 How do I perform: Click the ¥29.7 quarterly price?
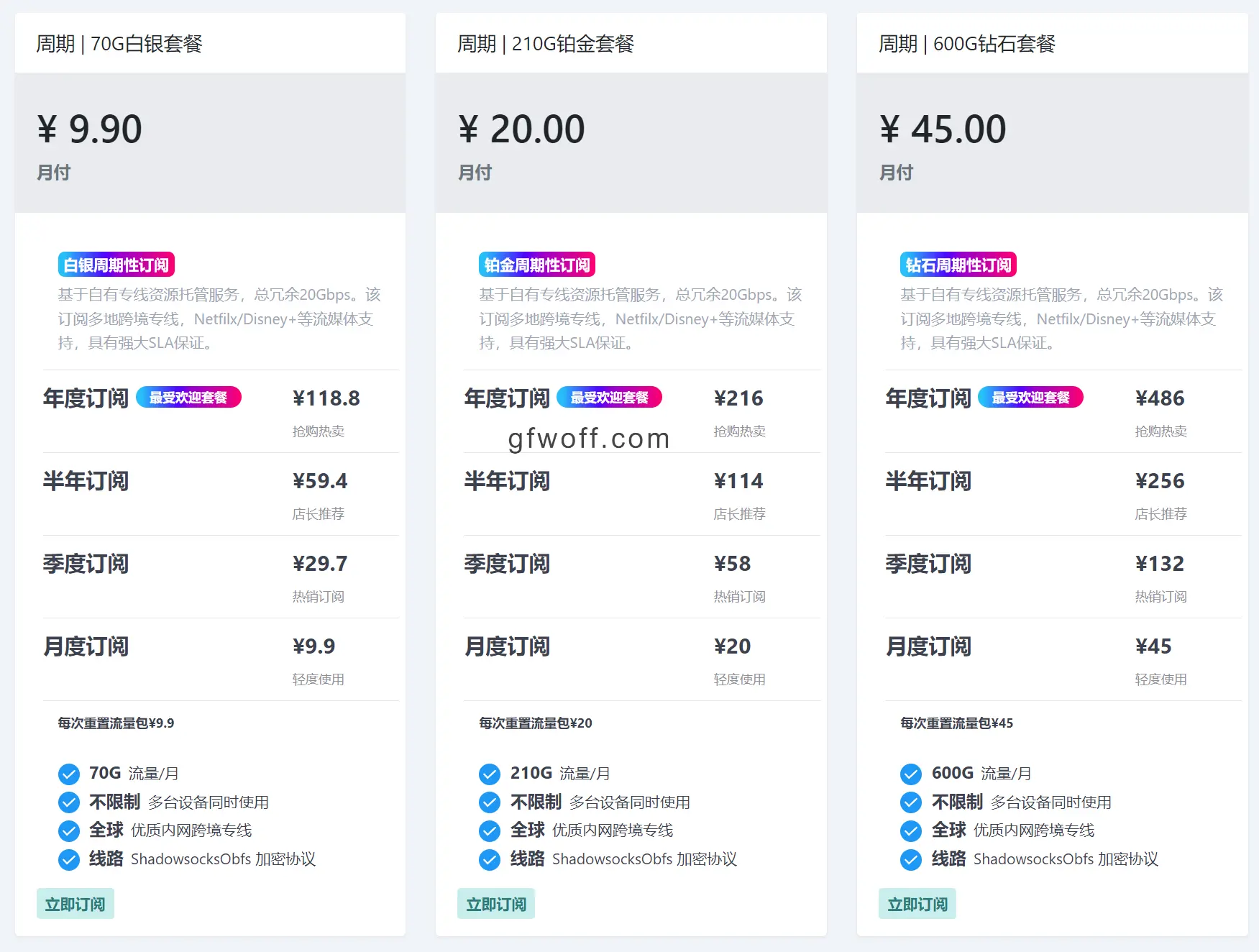coord(320,564)
